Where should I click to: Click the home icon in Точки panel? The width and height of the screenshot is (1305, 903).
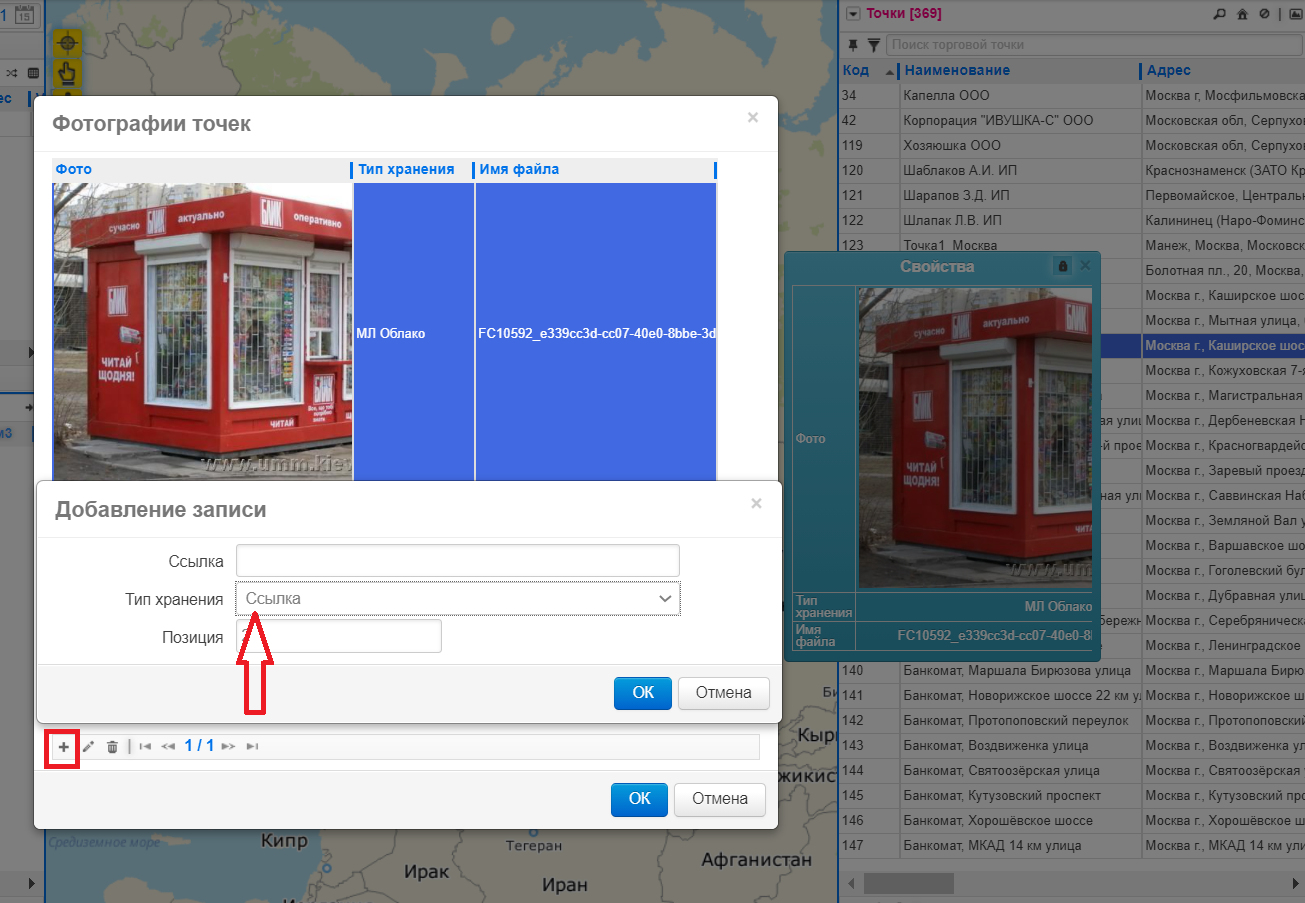pos(1242,14)
